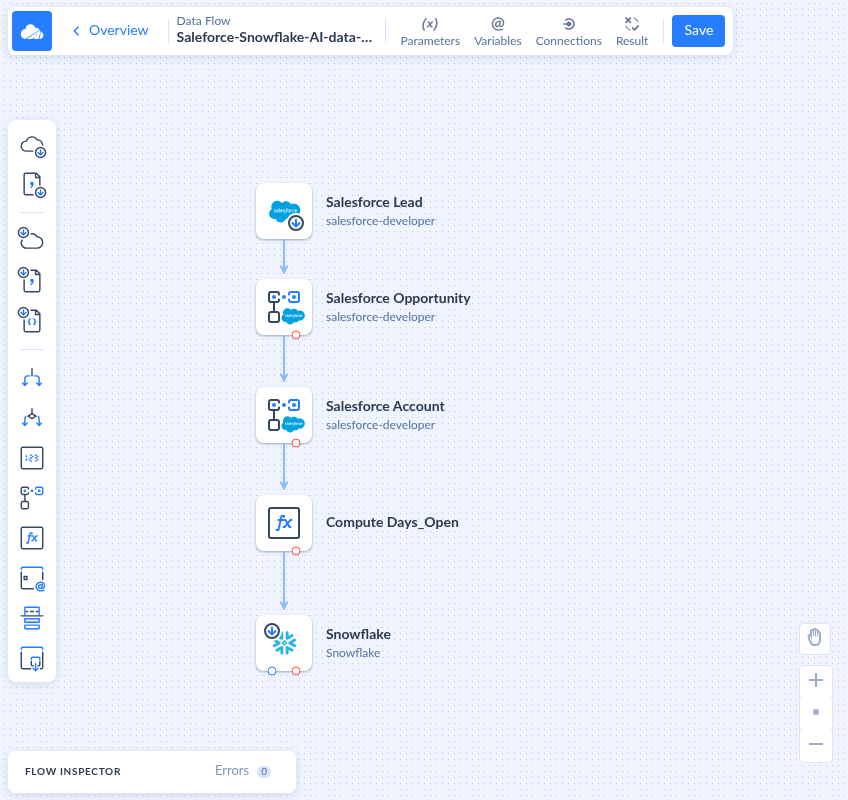Select the Row Count component in sidebar

32,458
